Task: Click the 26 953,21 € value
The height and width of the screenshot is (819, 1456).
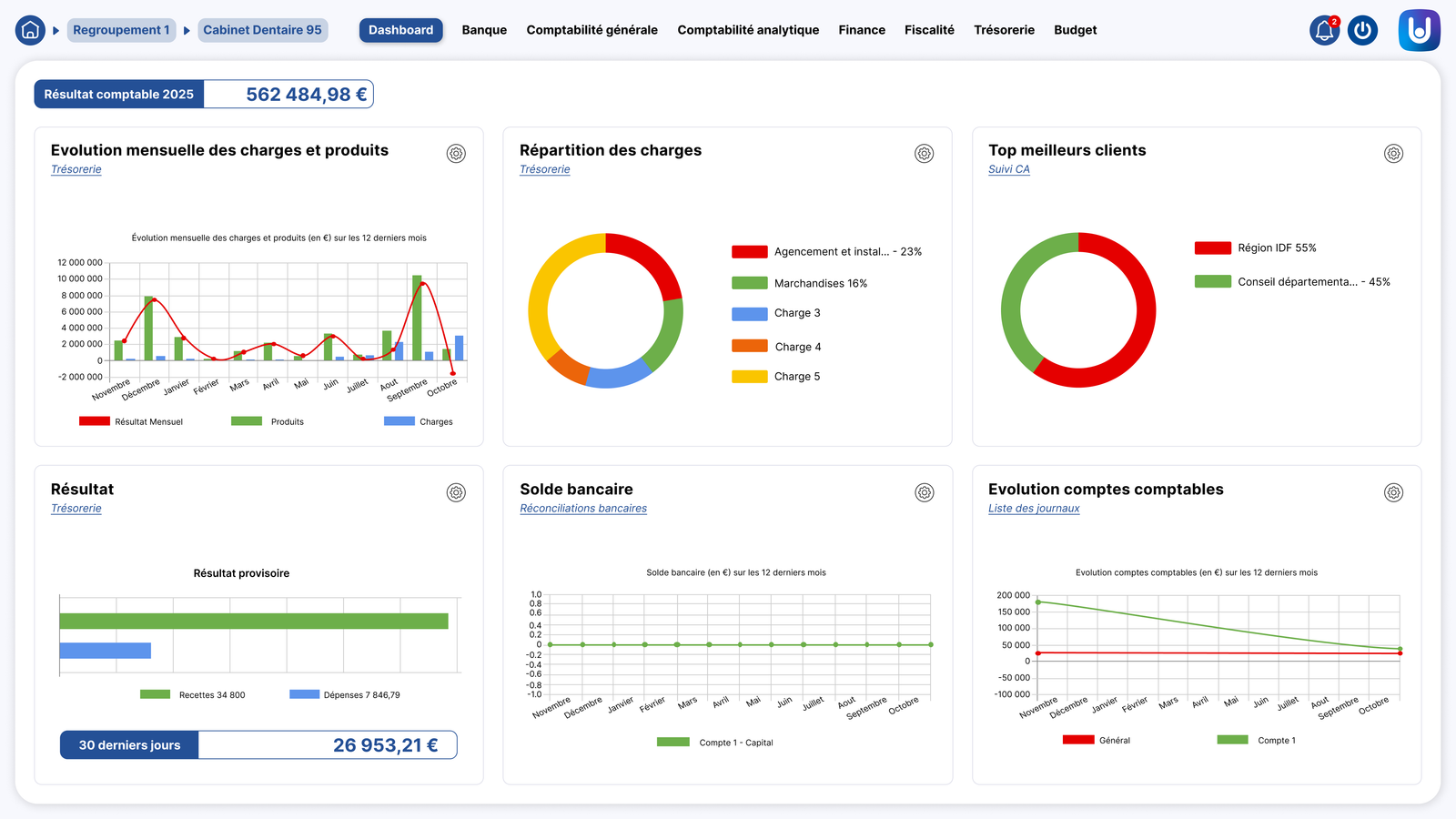Action: tap(385, 745)
